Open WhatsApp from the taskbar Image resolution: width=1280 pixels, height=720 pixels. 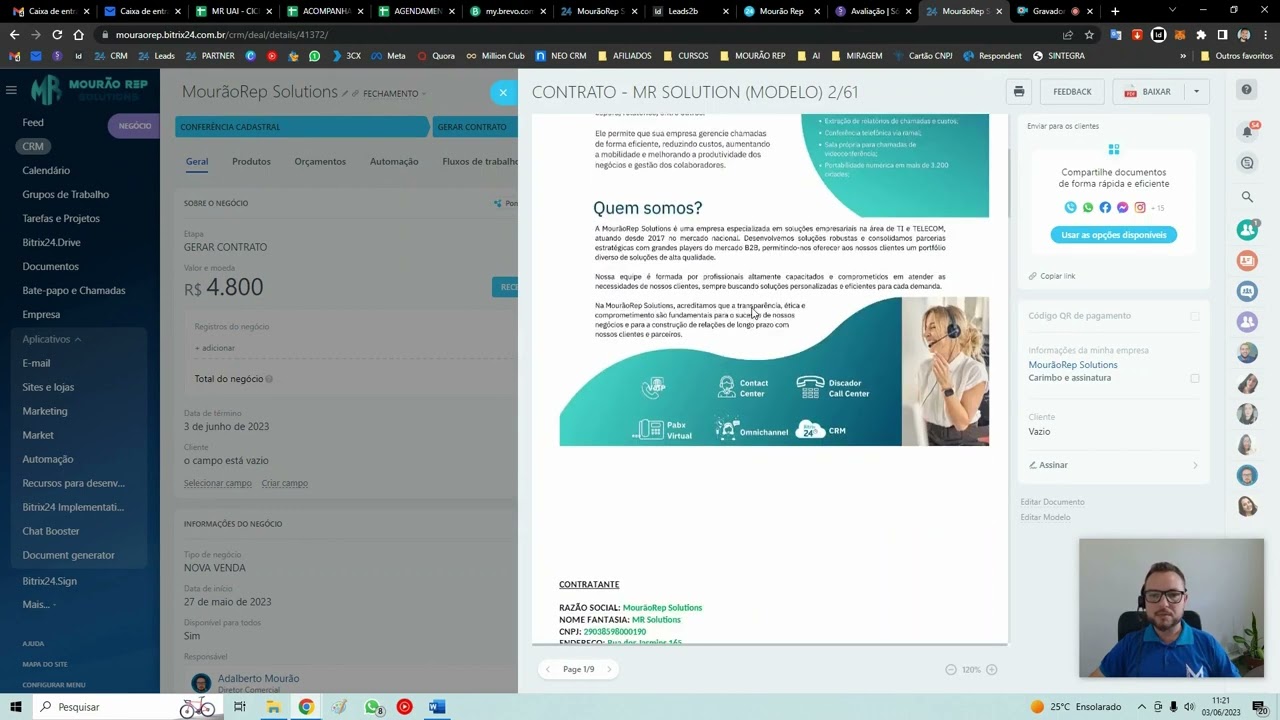372,707
